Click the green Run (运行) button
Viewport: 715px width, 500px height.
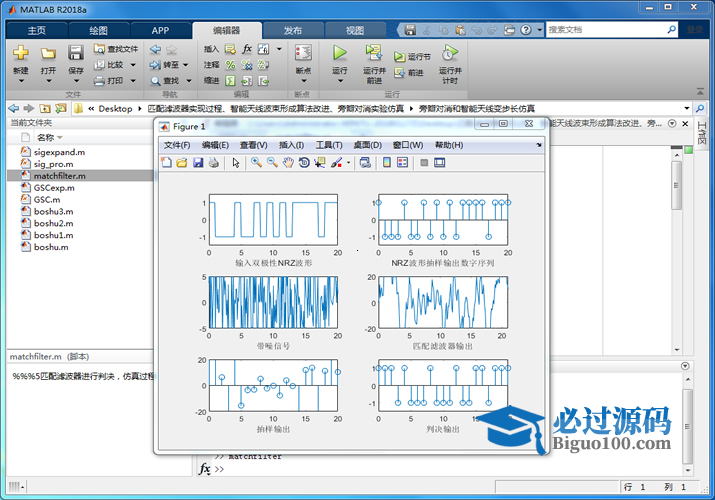coord(339,53)
